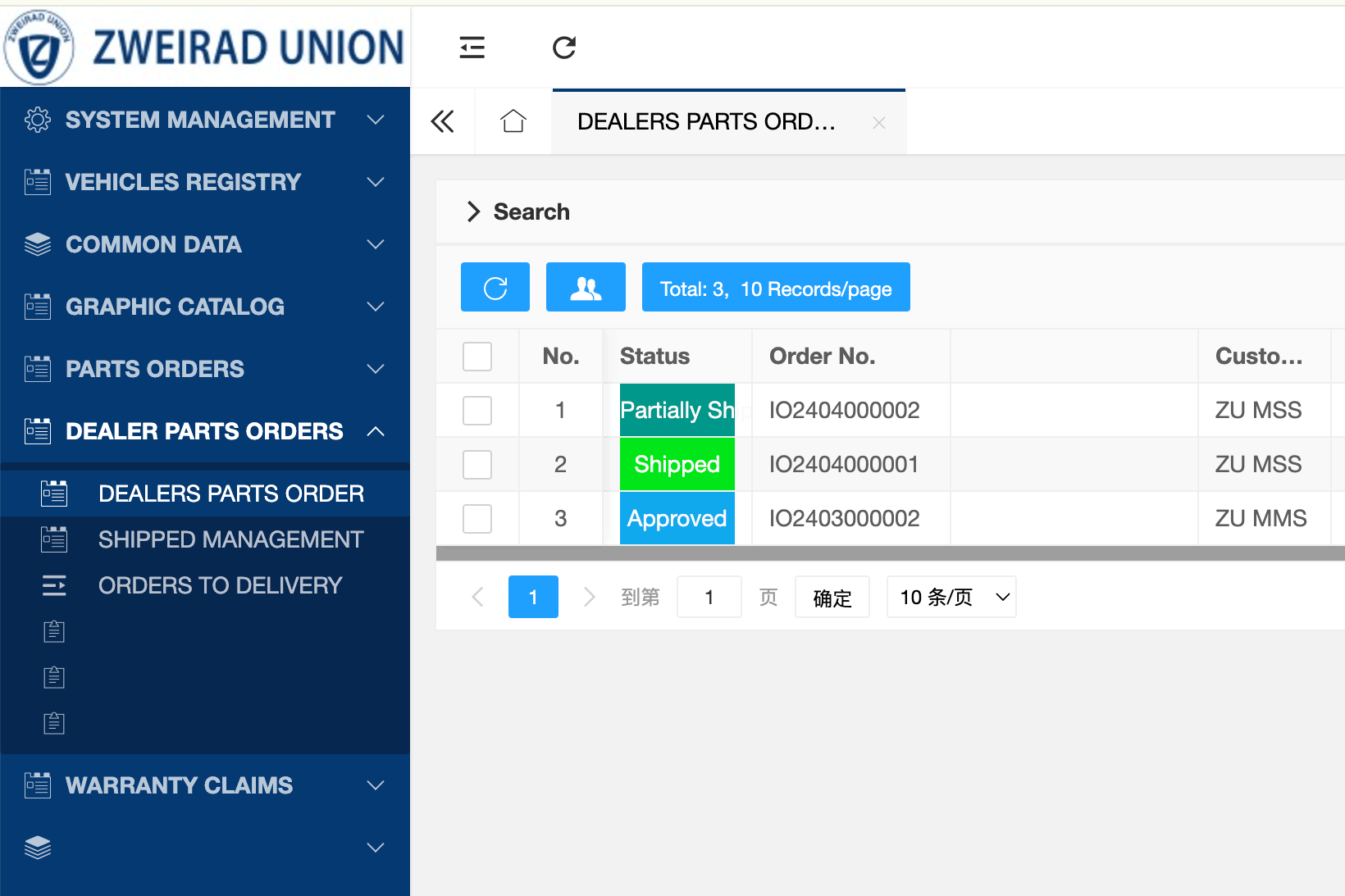This screenshot has width=1345, height=896.
Task: Check the row for order IO2404000002
Action: [x=477, y=411]
